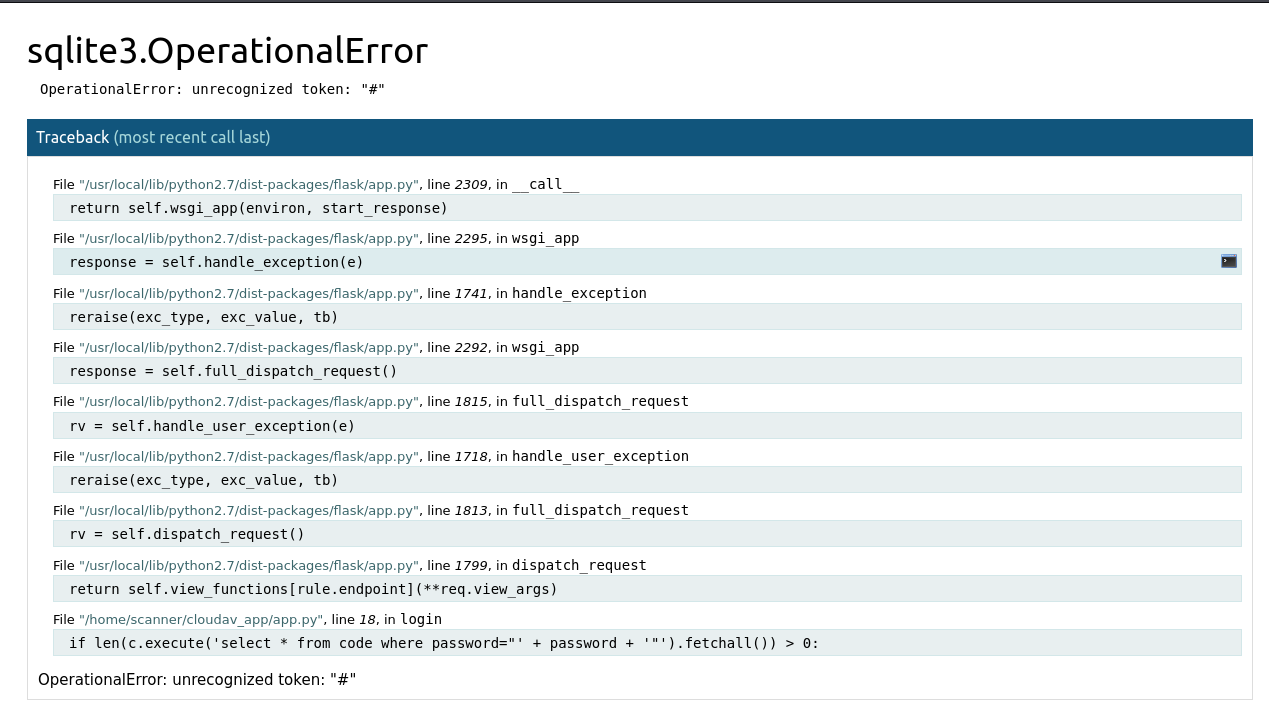The height and width of the screenshot is (705, 1269).
Task: Click the Traceback header to switch view
Action: 72,138
